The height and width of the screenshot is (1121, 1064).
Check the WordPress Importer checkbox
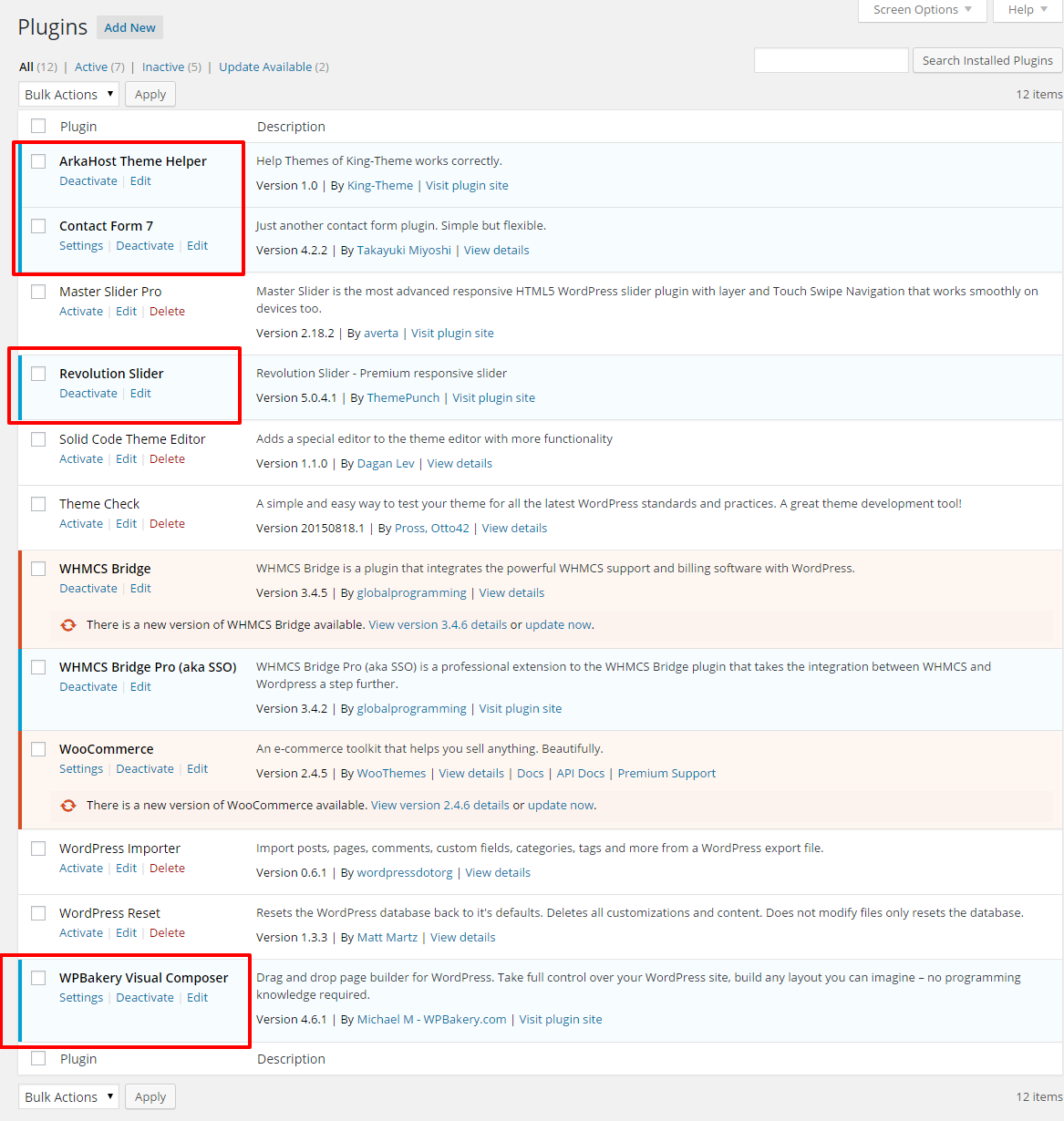[x=38, y=848]
